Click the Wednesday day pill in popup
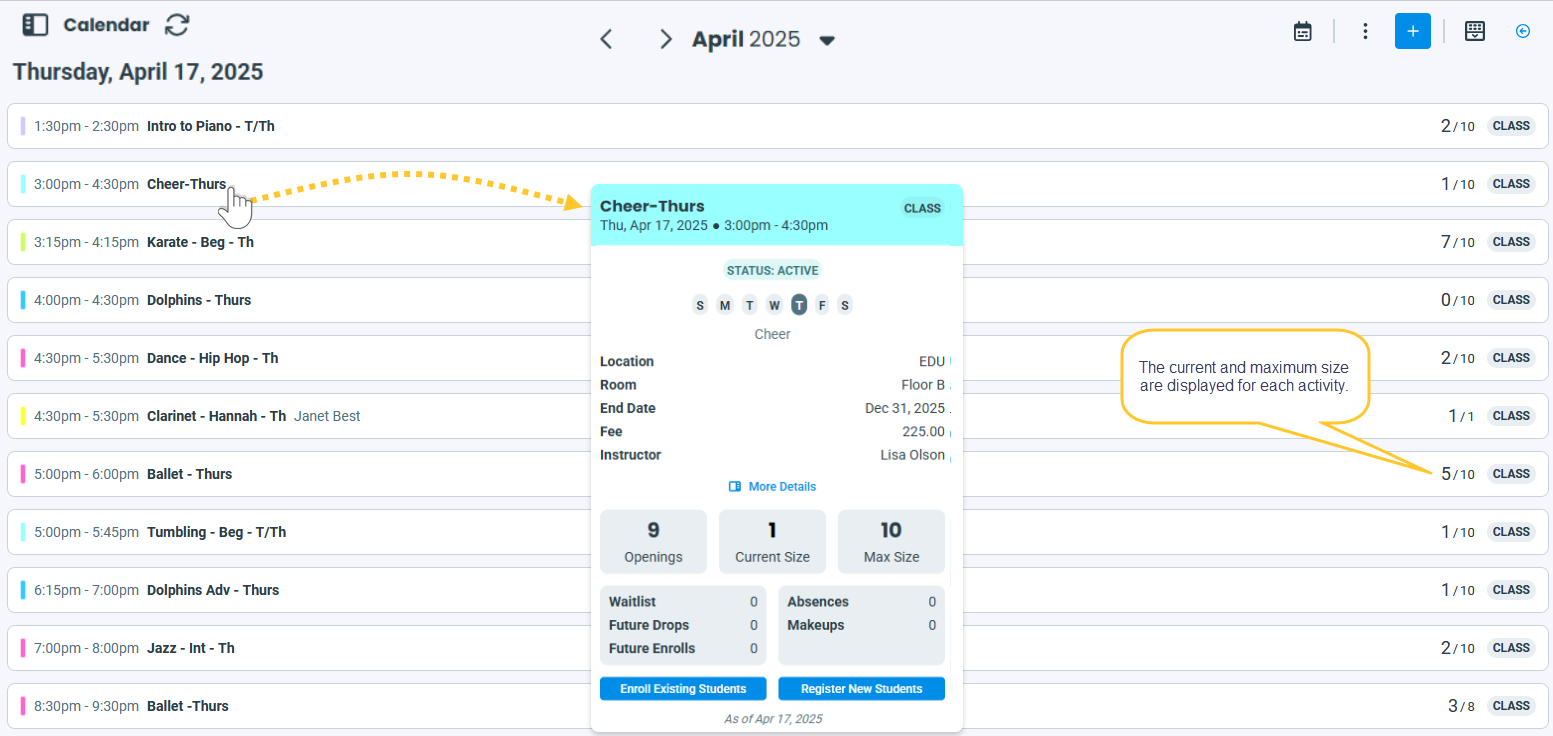Viewport: 1553px width, 736px height. 774,305
